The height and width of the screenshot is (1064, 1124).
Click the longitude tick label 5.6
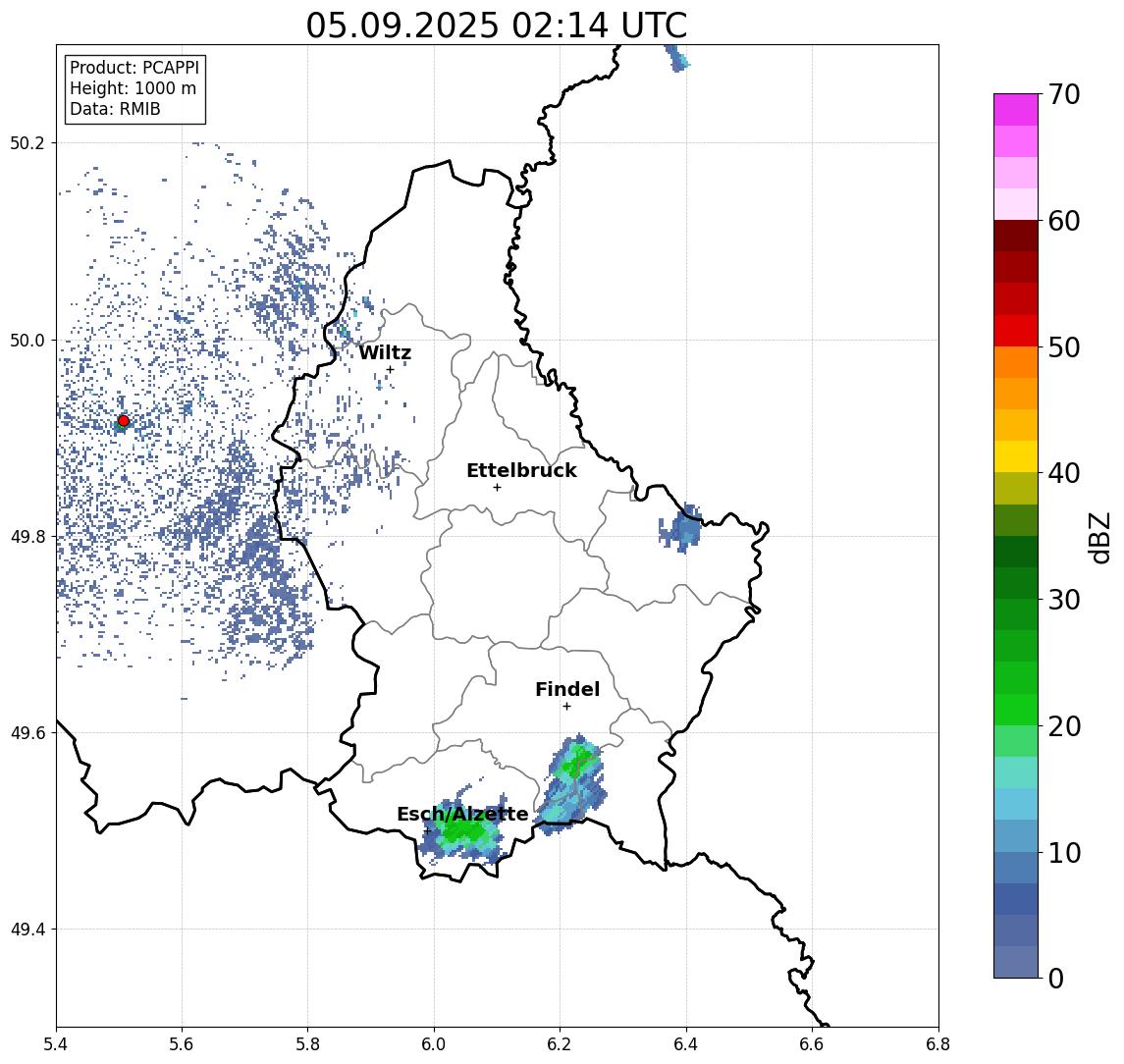tap(182, 1044)
